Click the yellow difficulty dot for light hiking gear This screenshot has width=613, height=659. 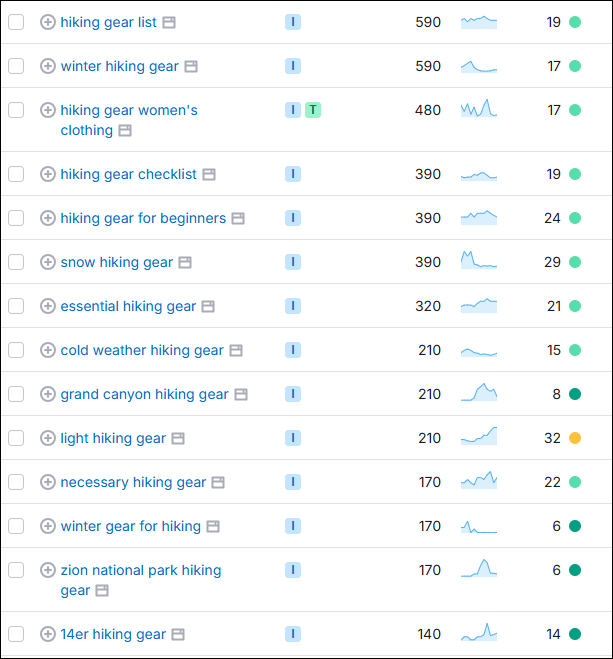(575, 438)
